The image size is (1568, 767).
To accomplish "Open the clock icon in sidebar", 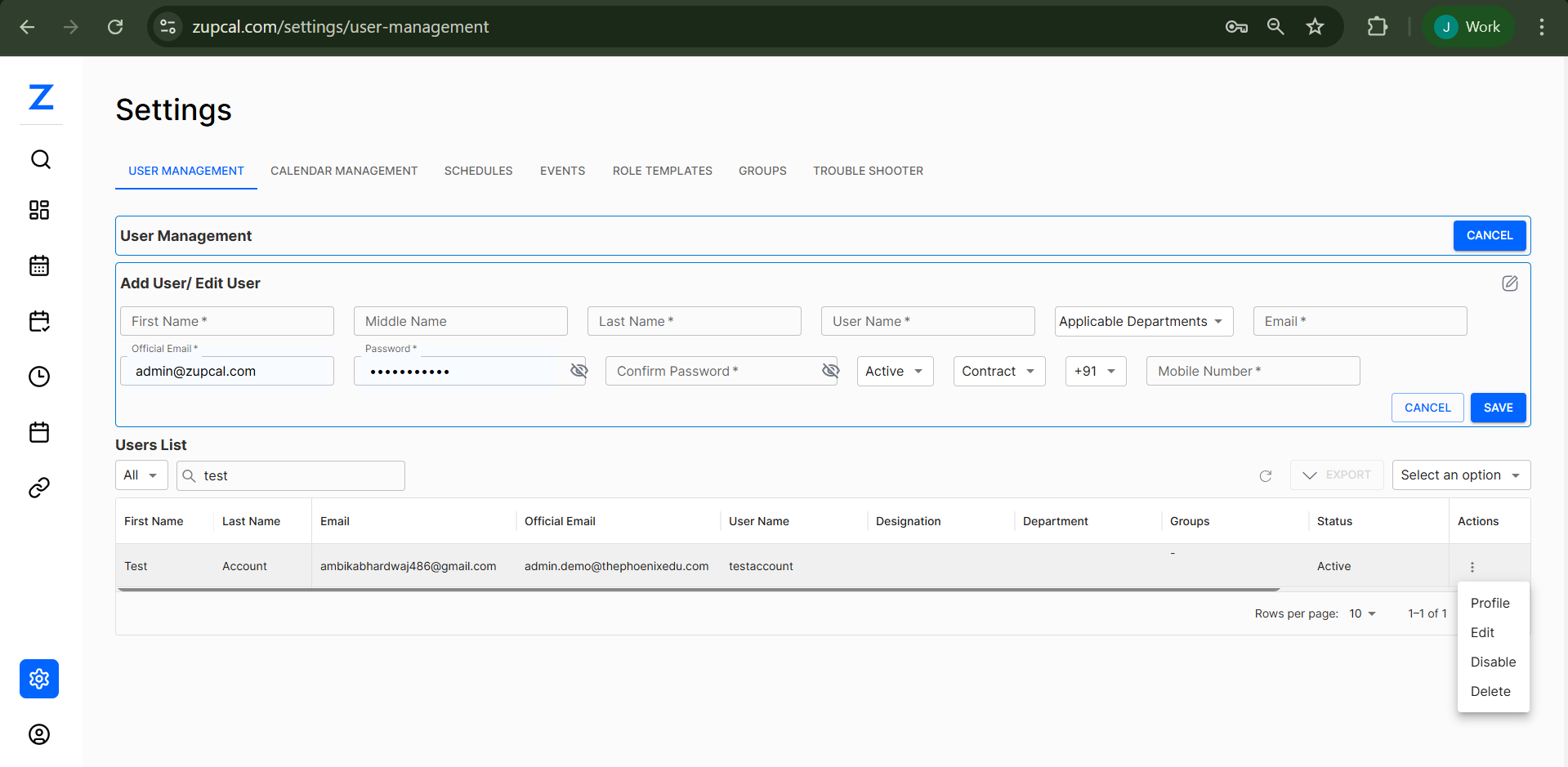I will click(x=39, y=377).
